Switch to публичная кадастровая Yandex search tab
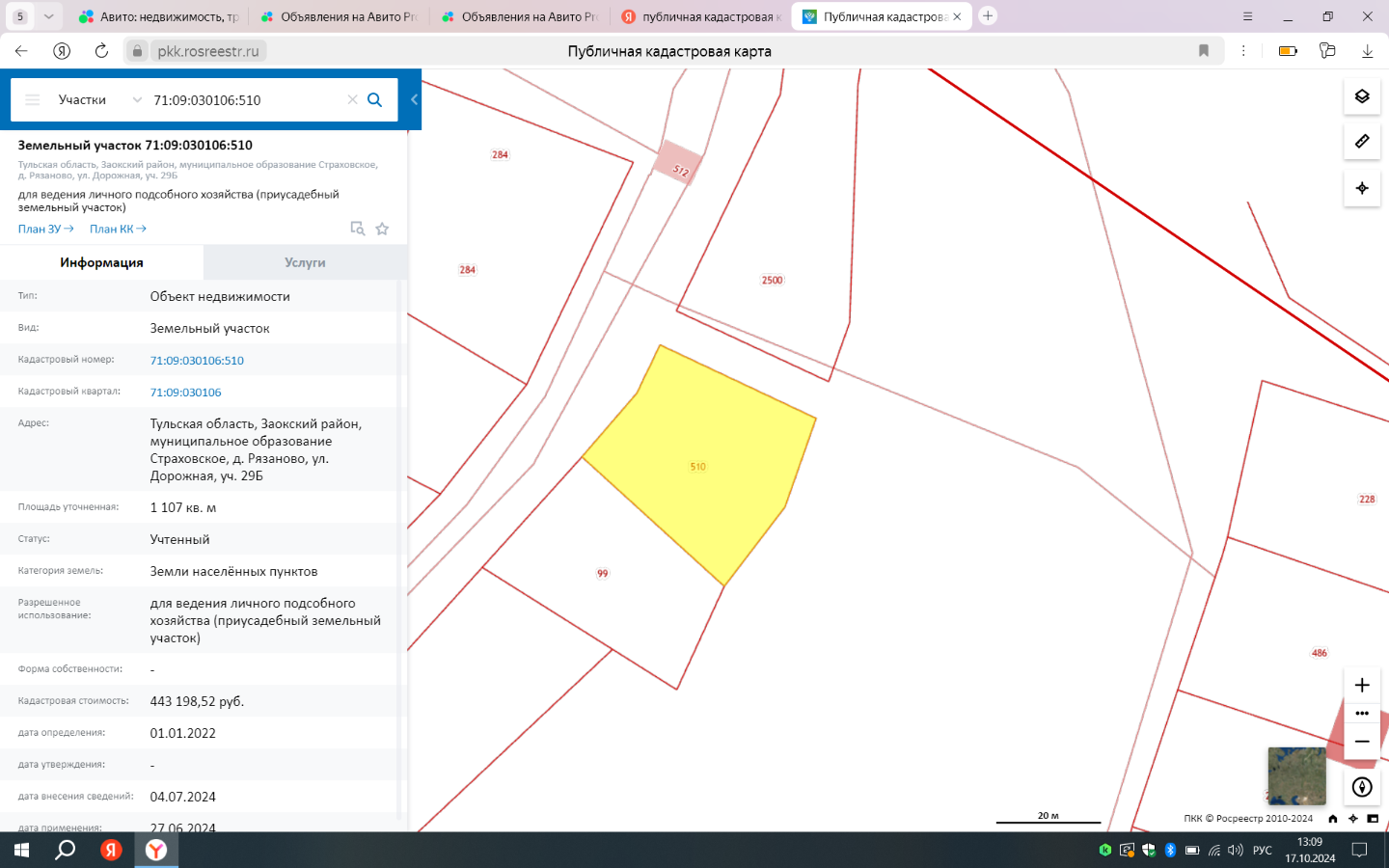Image resolution: width=1389 pixels, height=868 pixels. coord(701,16)
